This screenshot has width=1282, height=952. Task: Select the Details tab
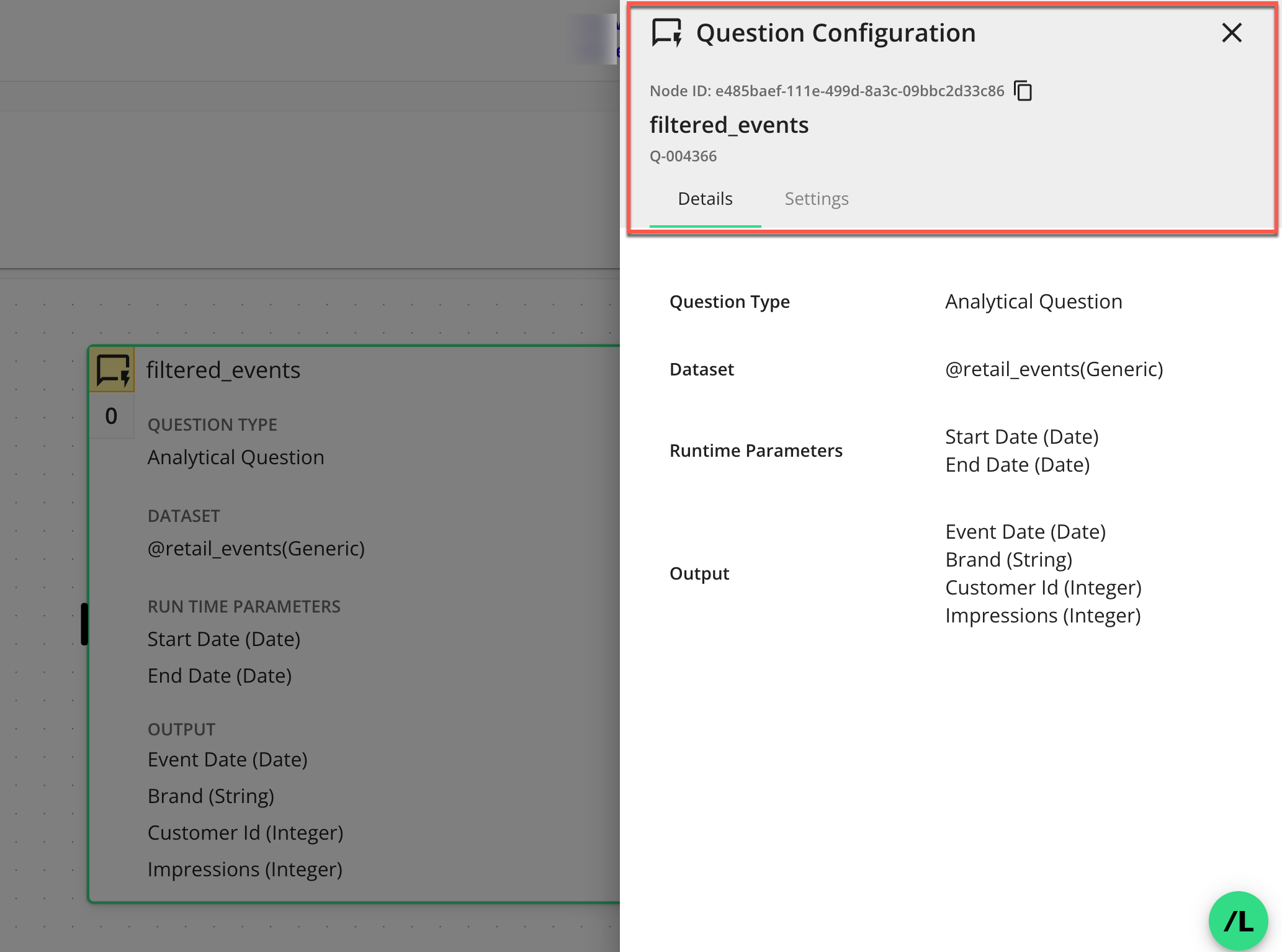click(705, 199)
